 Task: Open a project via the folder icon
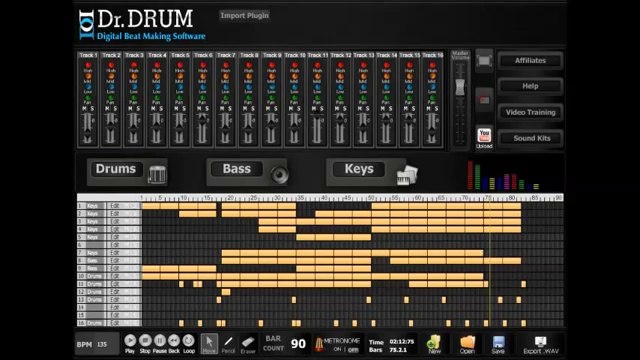pos(467,344)
